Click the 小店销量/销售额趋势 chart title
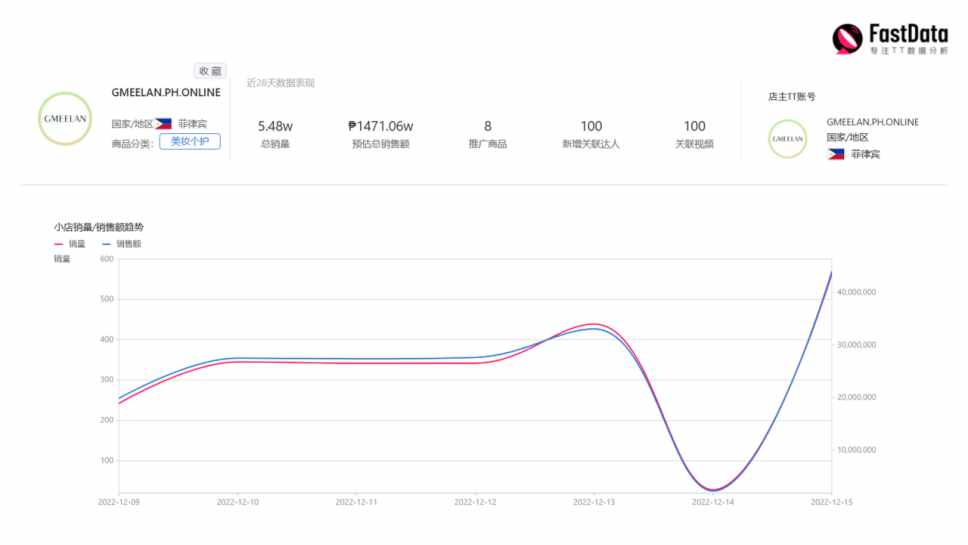Screen dimensions: 968x545 tap(99, 227)
